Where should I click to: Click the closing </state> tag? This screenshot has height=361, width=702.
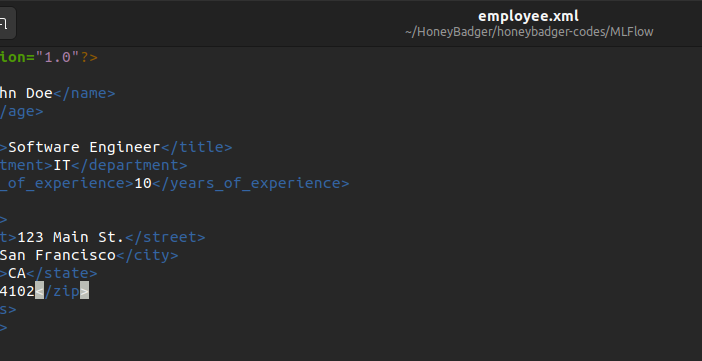tap(62, 273)
